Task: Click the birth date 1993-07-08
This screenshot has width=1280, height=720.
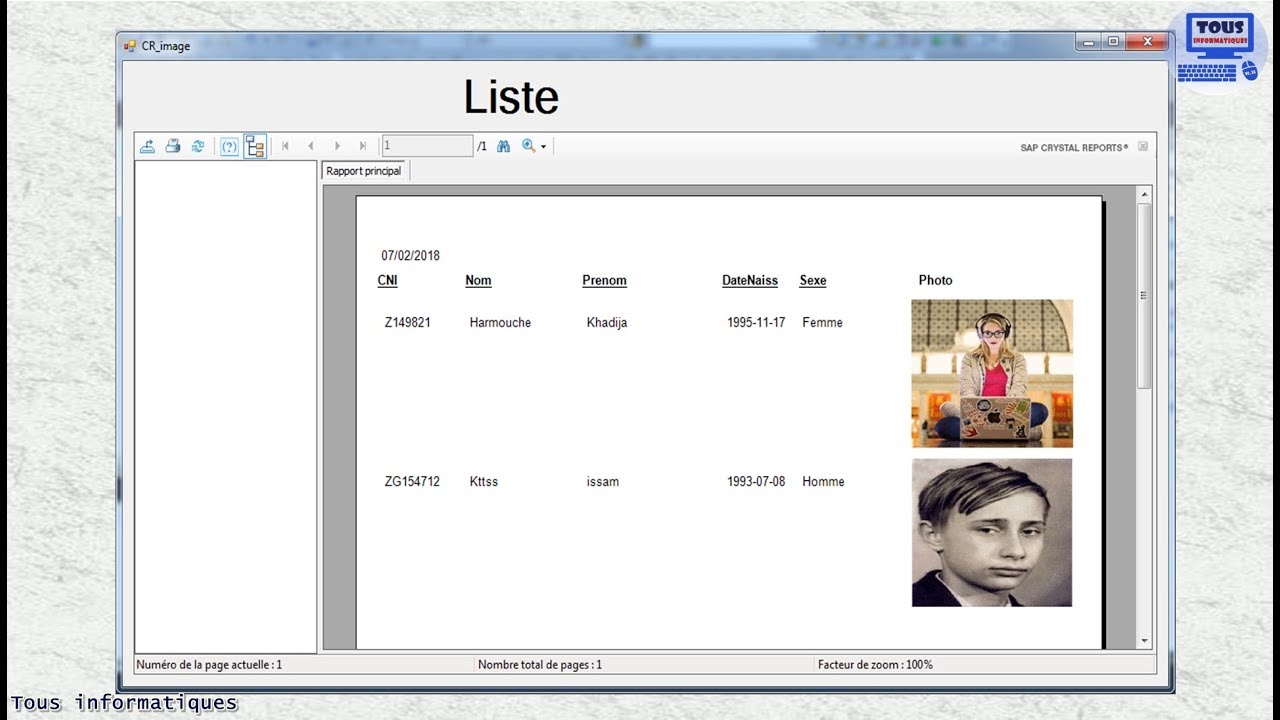Action: coord(756,481)
